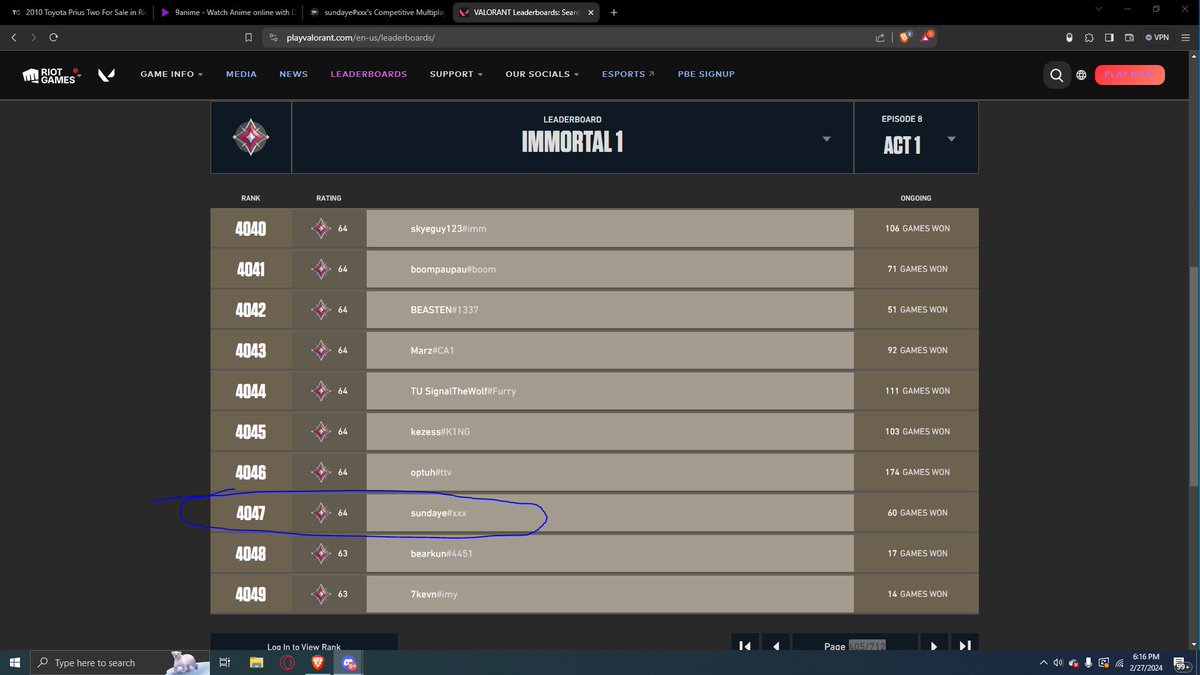The width and height of the screenshot is (1200, 675).
Task: Open the Esports external link
Action: point(628,74)
